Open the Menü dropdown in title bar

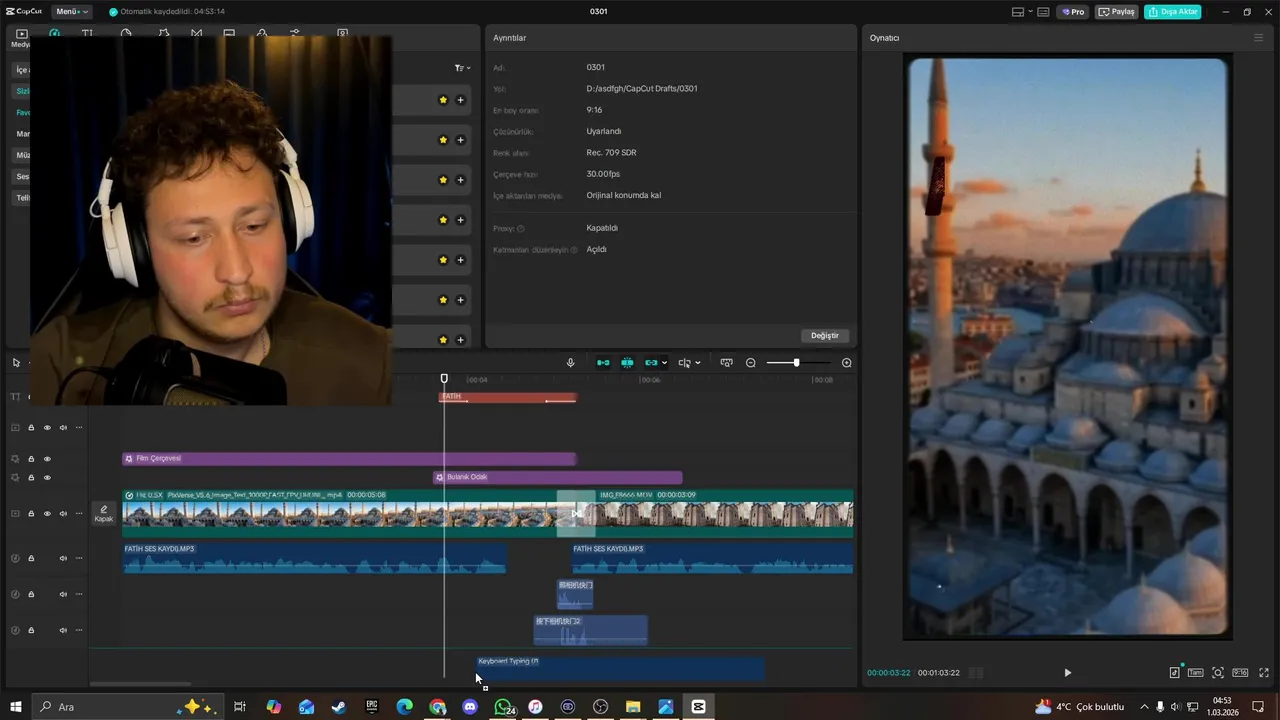(x=72, y=12)
